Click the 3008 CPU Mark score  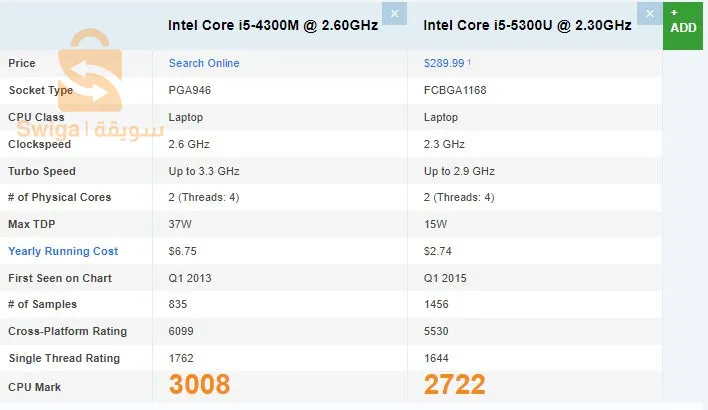[x=200, y=384]
